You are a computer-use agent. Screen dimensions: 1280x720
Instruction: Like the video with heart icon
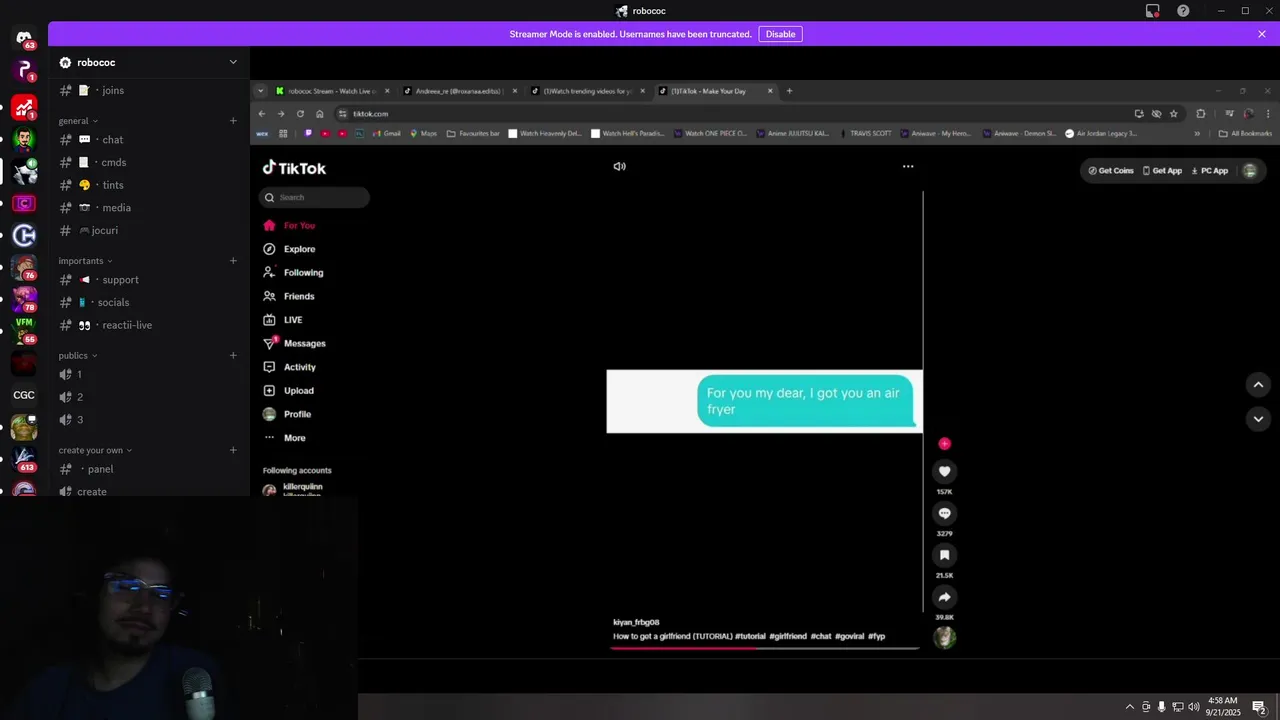(944, 472)
